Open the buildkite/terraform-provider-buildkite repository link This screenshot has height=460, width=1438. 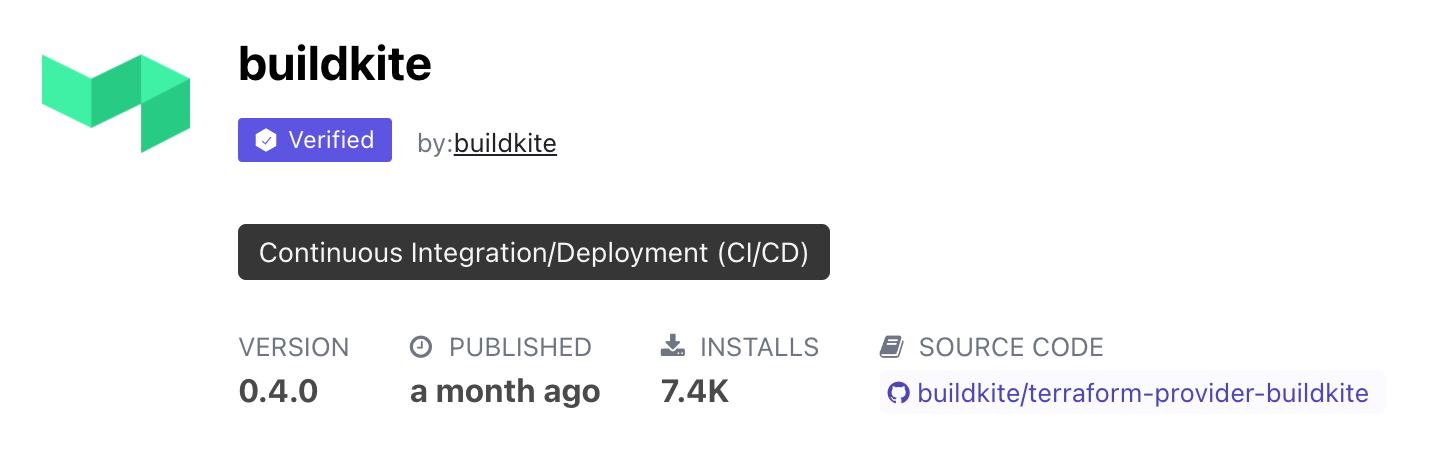(x=1142, y=393)
